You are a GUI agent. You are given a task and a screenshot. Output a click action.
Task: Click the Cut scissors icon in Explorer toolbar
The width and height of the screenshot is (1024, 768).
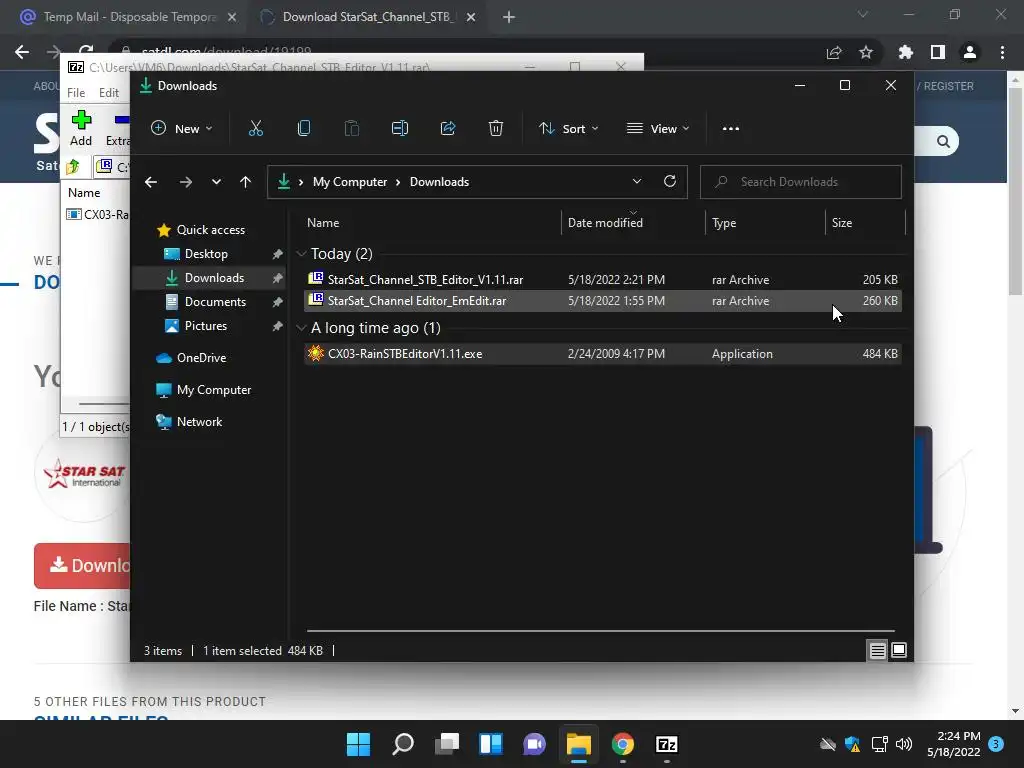click(x=255, y=129)
